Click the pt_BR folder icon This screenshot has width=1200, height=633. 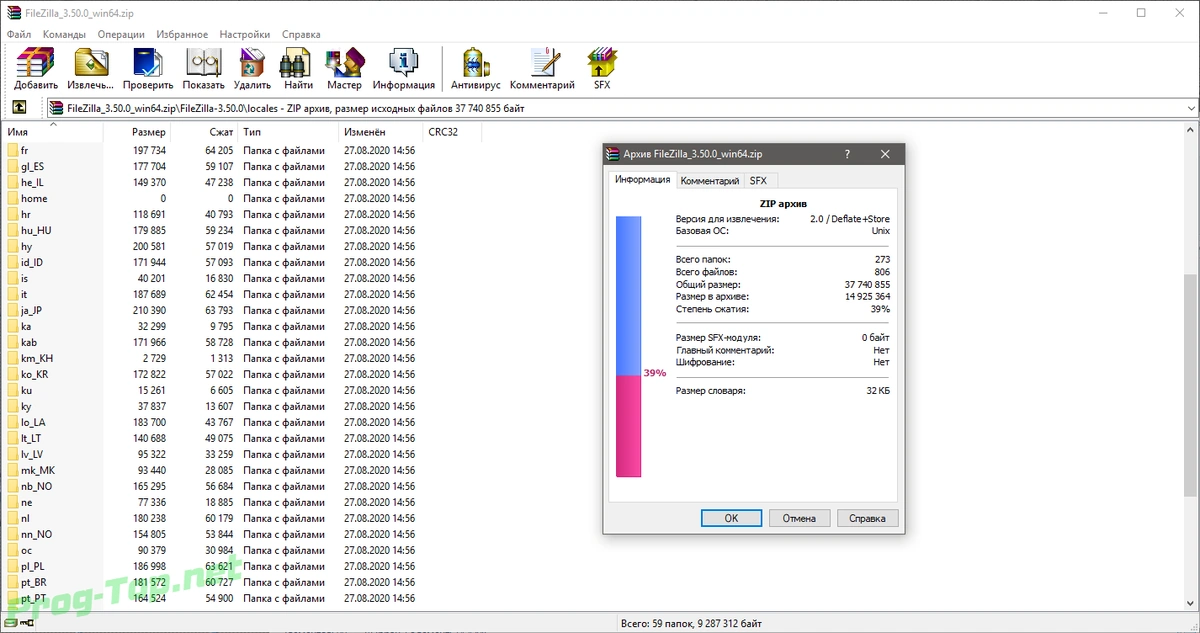click(x=13, y=583)
